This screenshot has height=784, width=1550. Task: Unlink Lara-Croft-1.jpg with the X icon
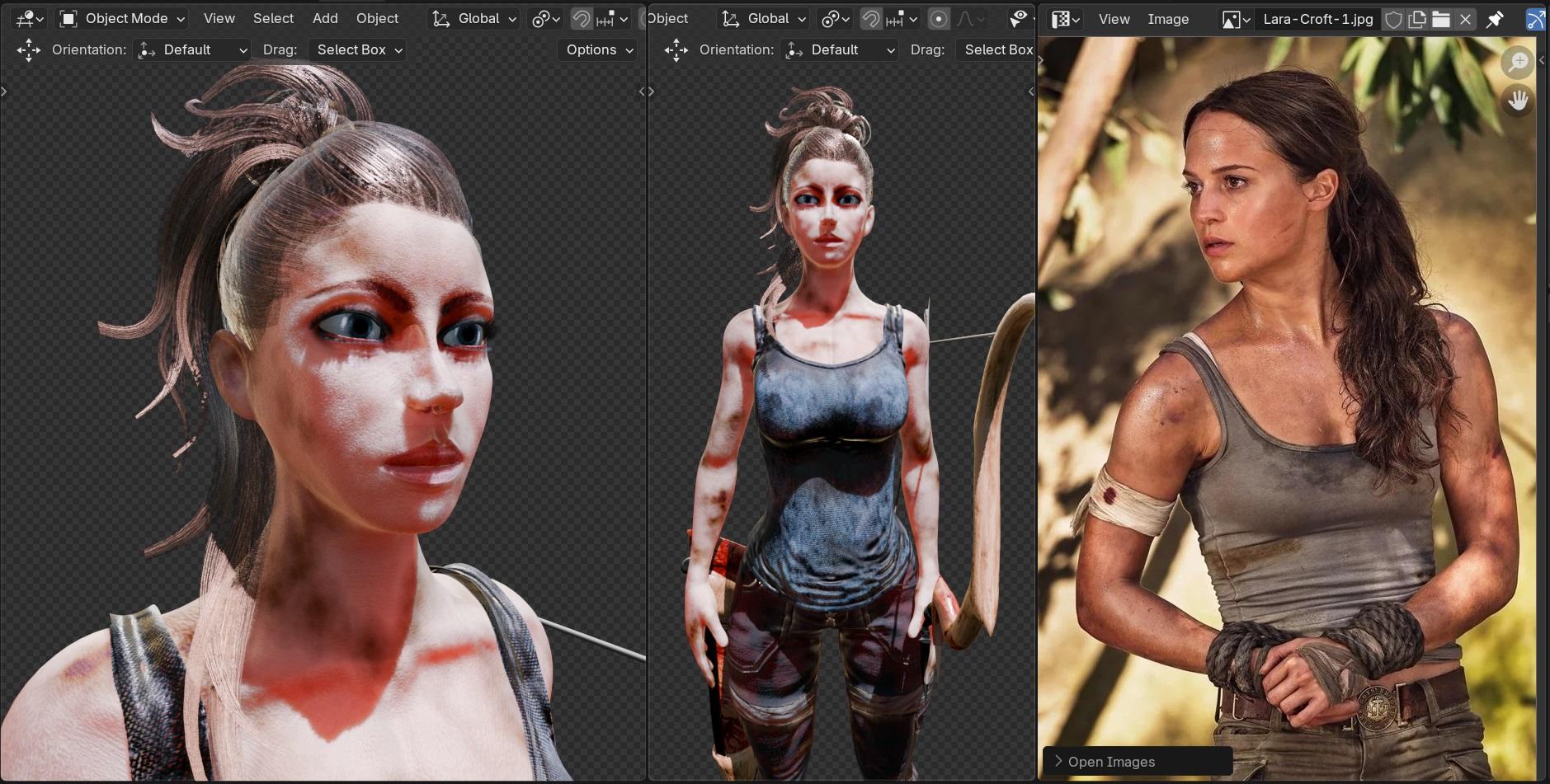(1465, 19)
